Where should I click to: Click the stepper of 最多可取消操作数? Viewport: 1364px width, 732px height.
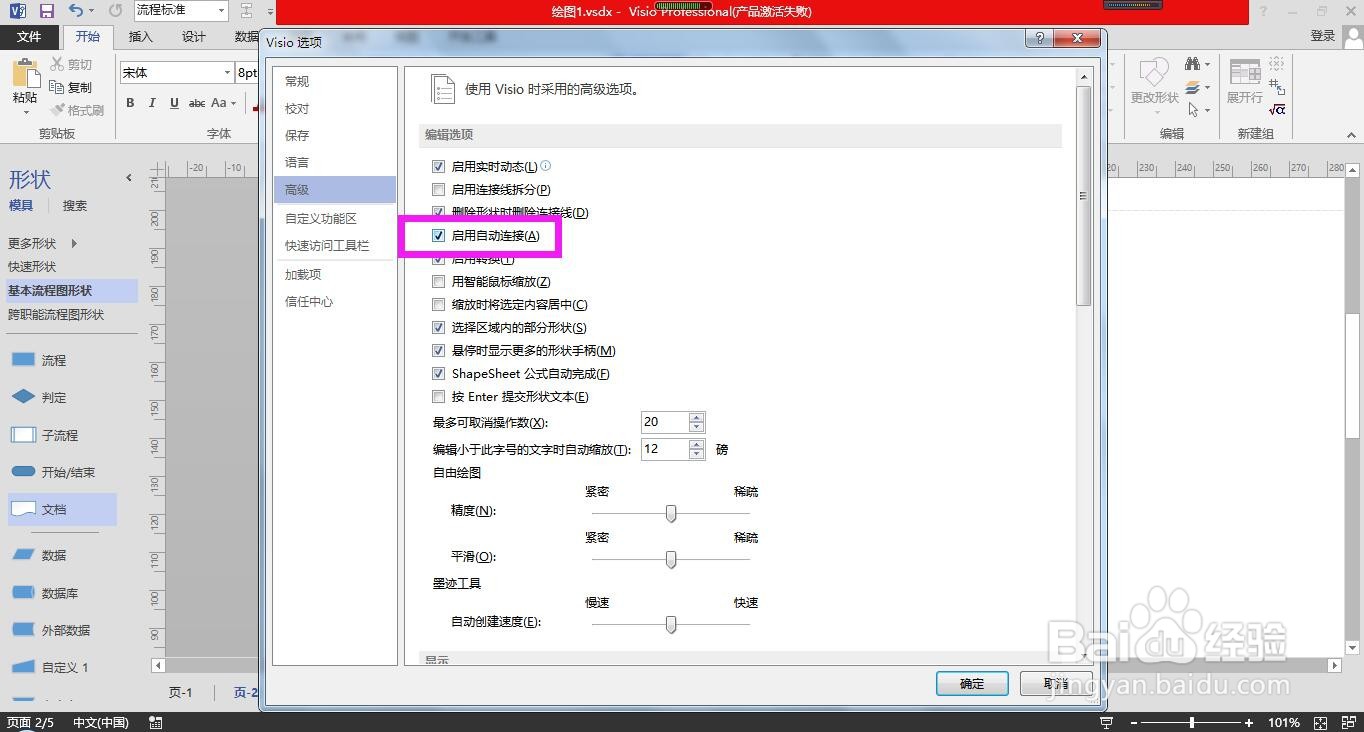(697, 422)
